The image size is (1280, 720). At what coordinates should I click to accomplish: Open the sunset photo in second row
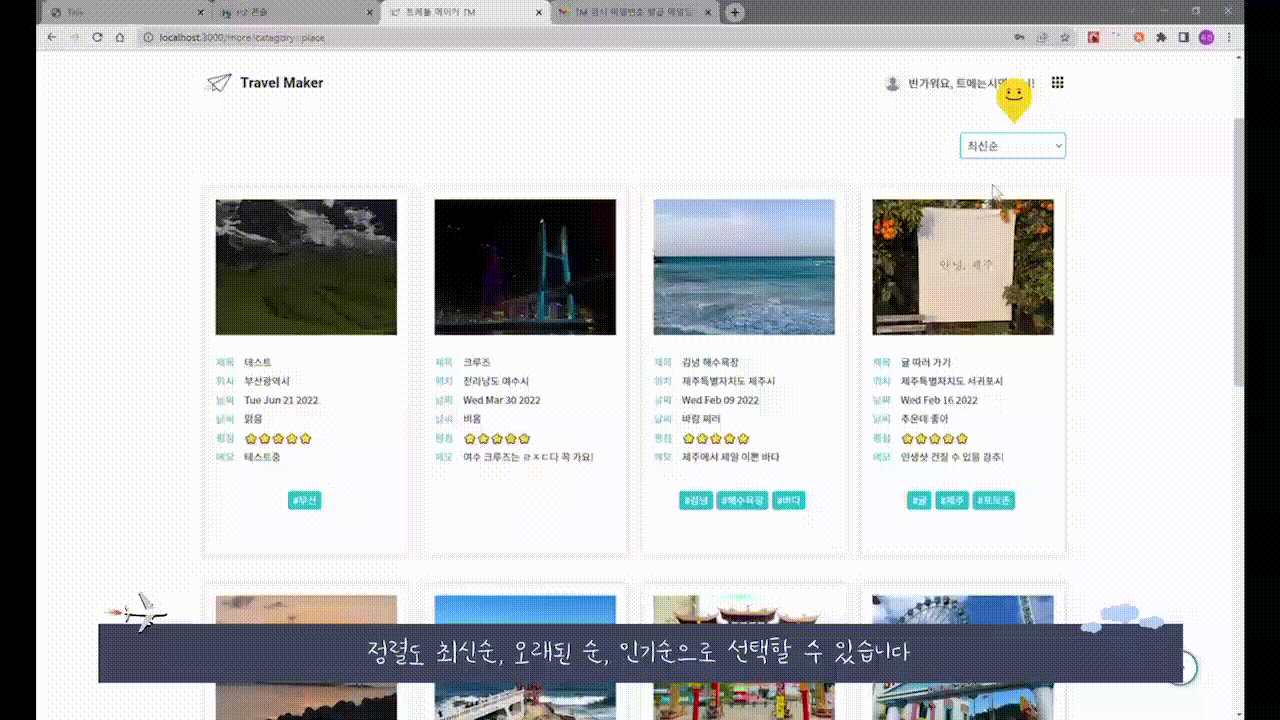point(306,657)
